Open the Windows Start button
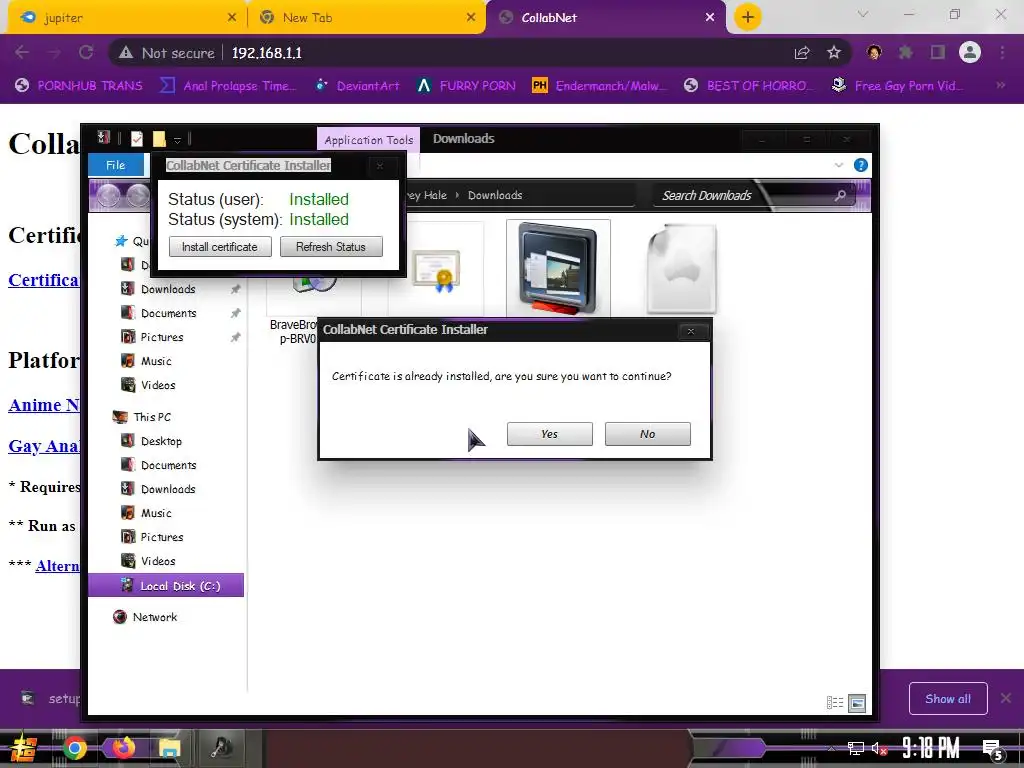This screenshot has height=768, width=1024. [23, 748]
